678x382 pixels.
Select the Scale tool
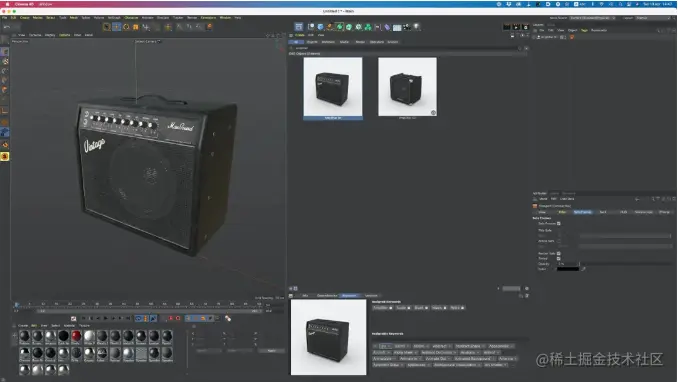135,27
